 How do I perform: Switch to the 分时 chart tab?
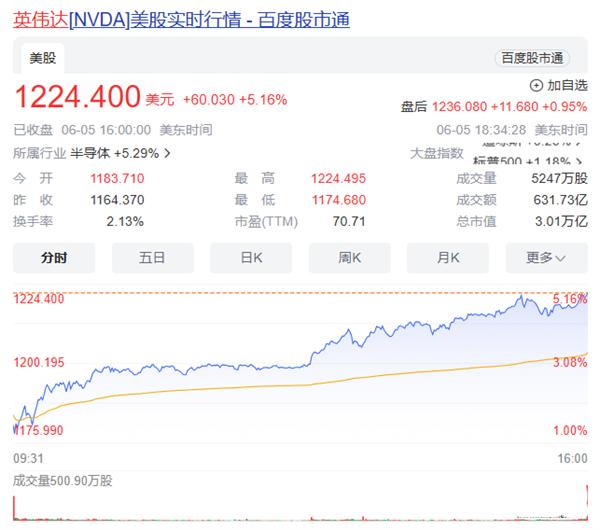click(x=54, y=258)
